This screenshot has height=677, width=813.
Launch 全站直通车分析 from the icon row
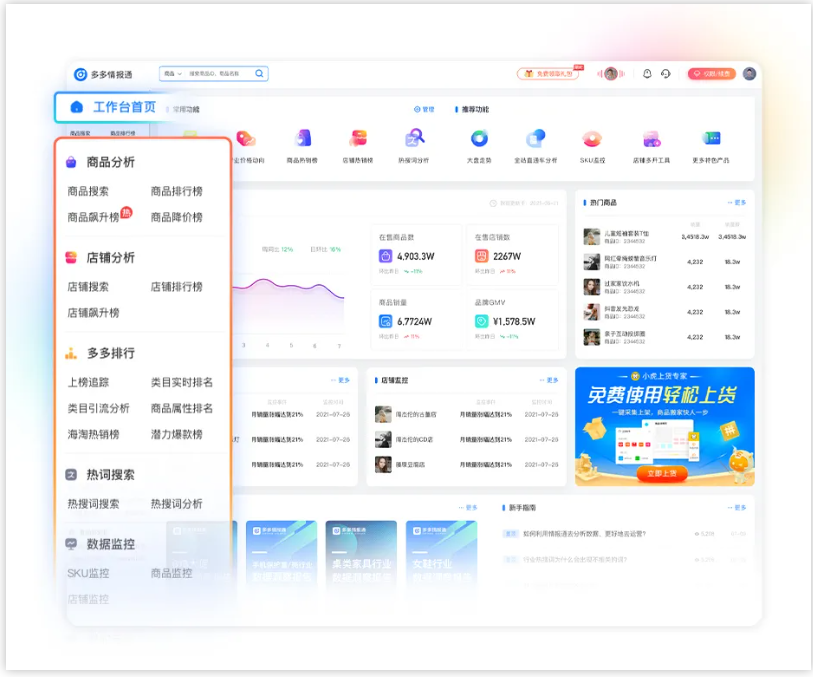(x=535, y=139)
